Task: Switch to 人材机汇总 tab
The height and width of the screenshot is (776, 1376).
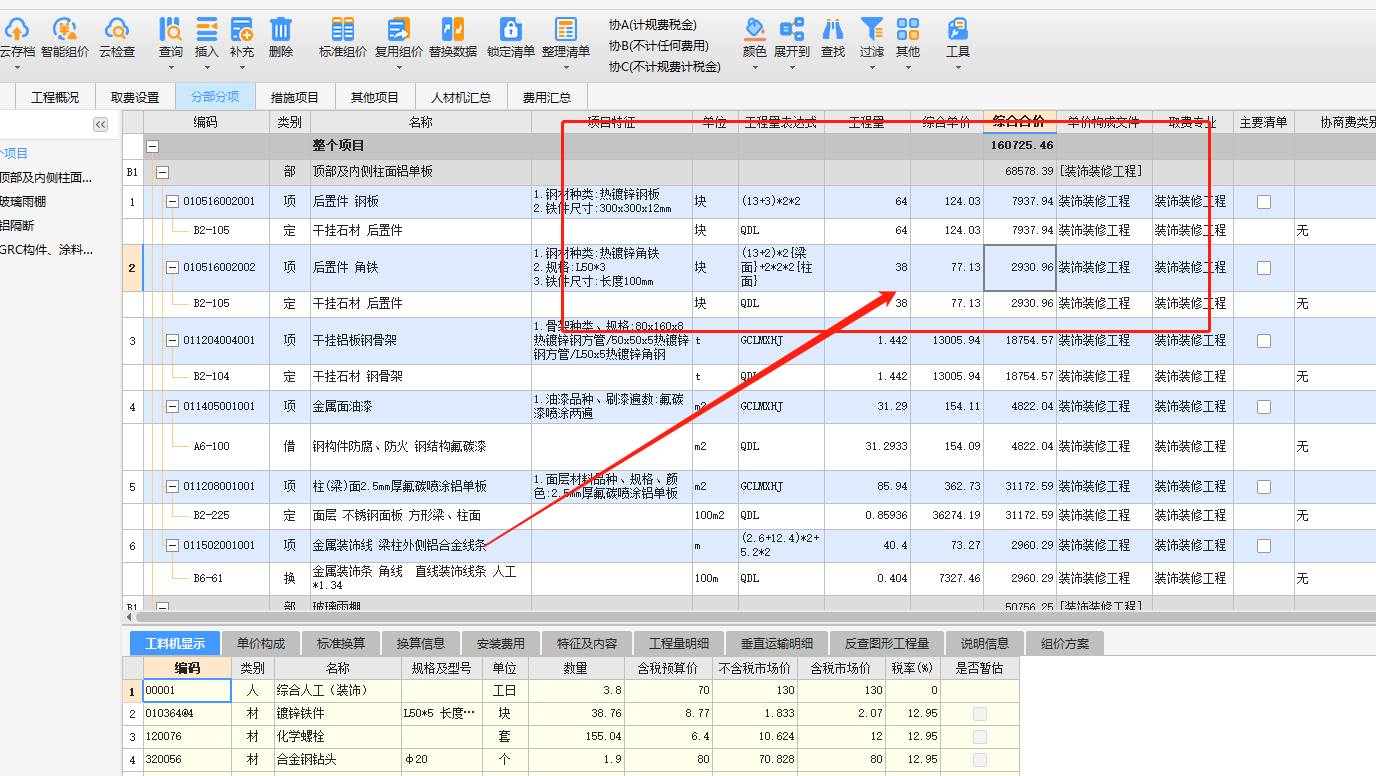Action: click(x=461, y=97)
